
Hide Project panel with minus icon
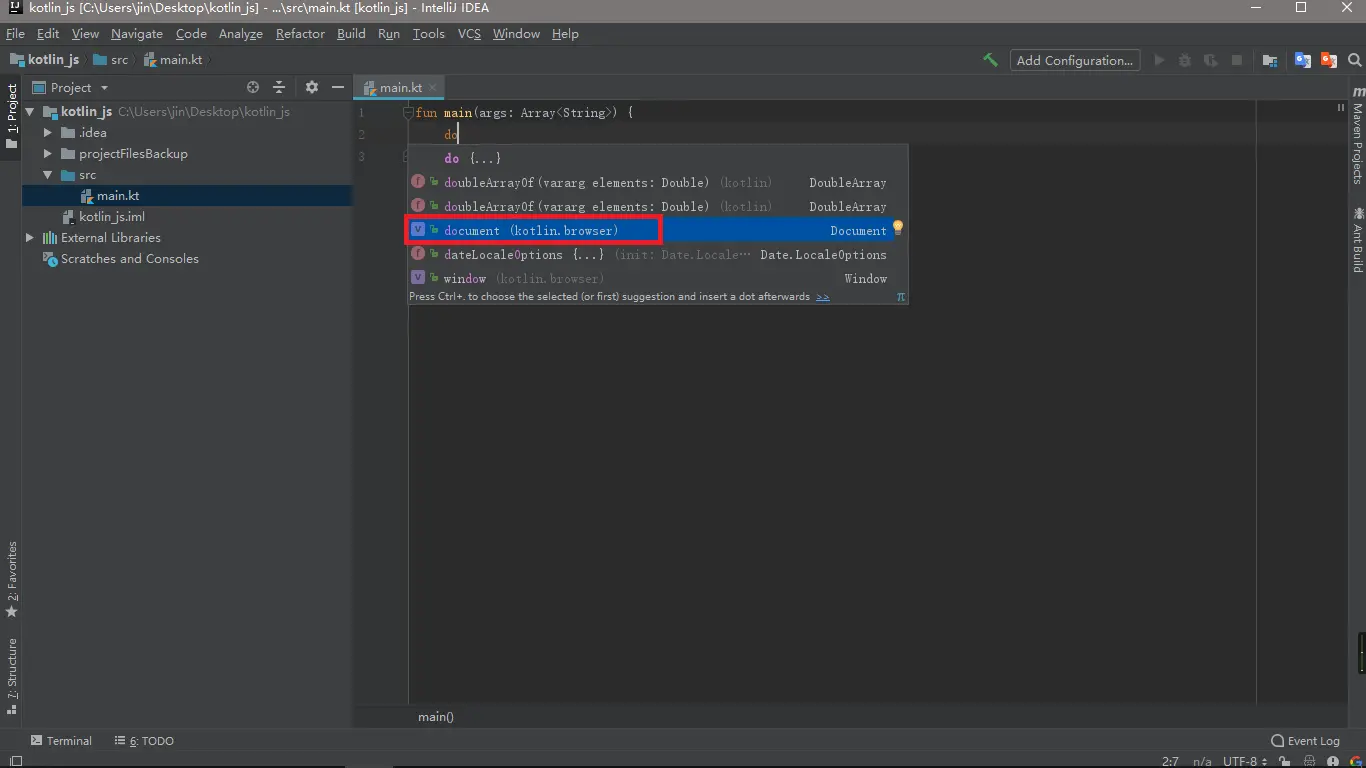click(338, 87)
